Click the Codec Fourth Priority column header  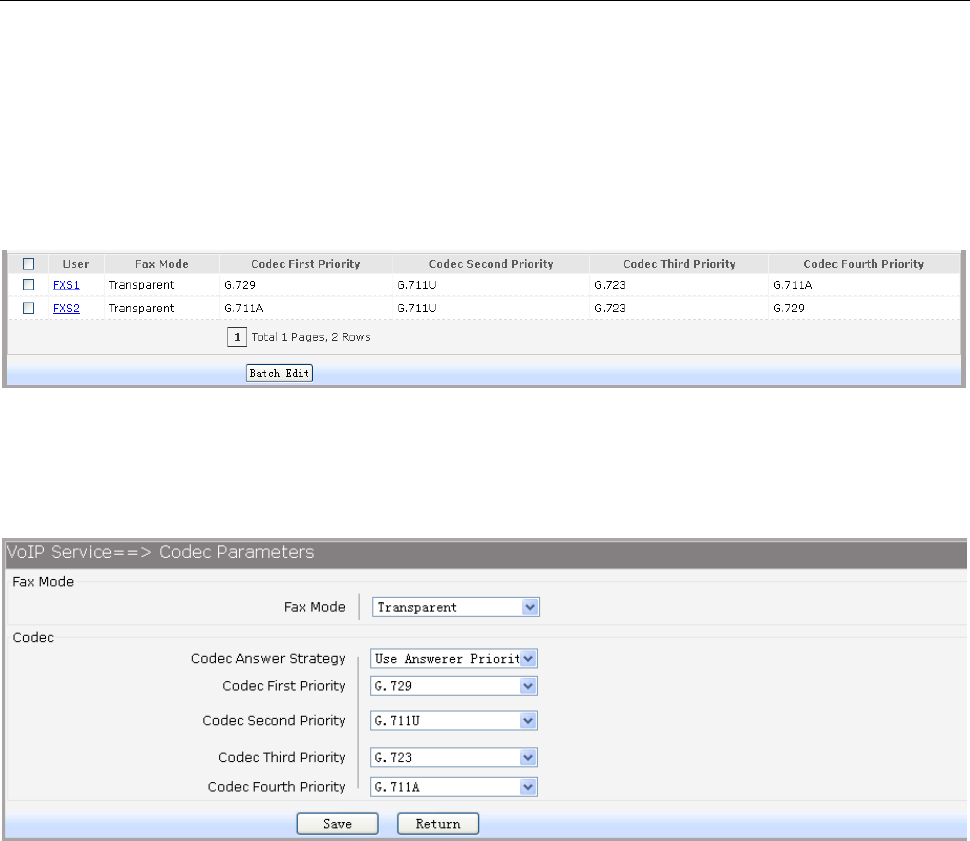click(864, 264)
